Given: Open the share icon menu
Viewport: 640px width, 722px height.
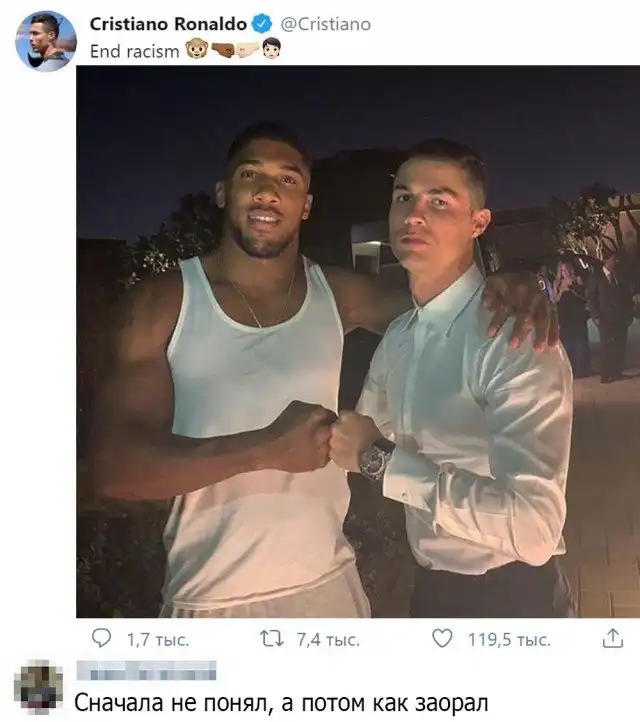Looking at the screenshot, I should click(611, 638).
